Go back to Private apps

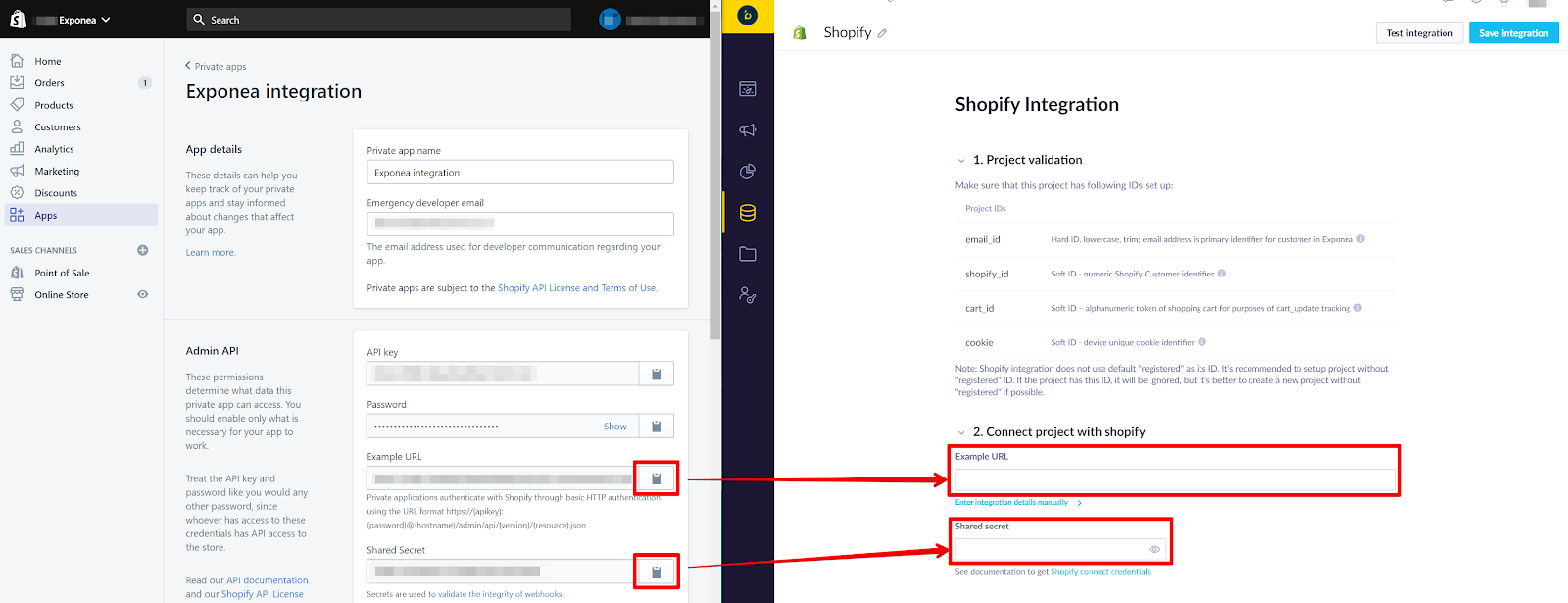216,66
